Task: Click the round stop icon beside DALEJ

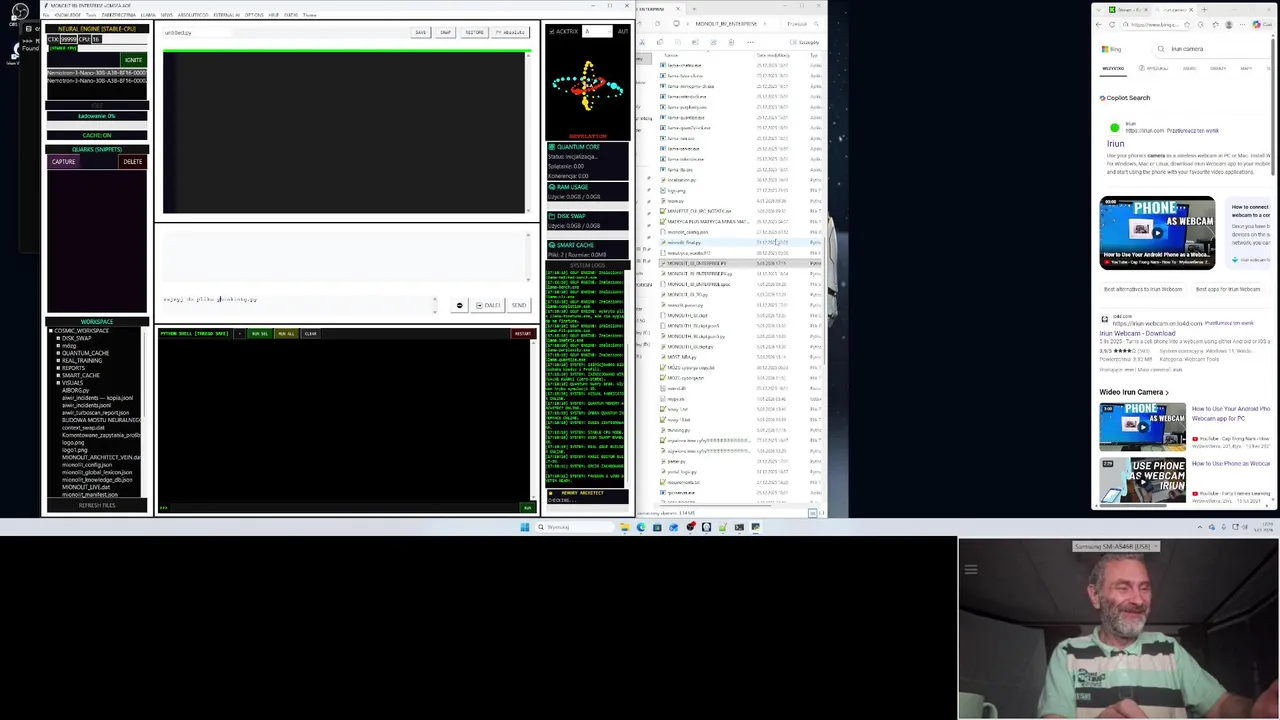Action: (460, 306)
